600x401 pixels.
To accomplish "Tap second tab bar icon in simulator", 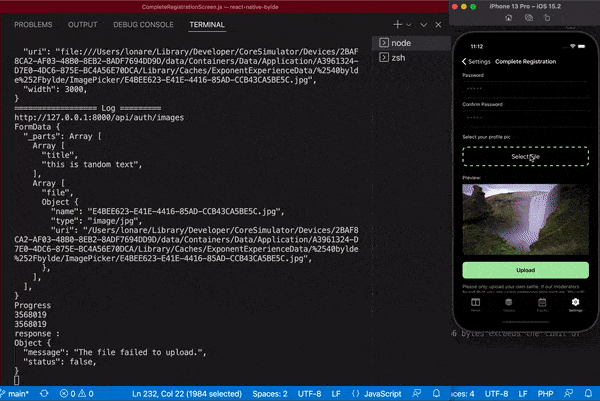I will pyautogui.click(x=509, y=304).
